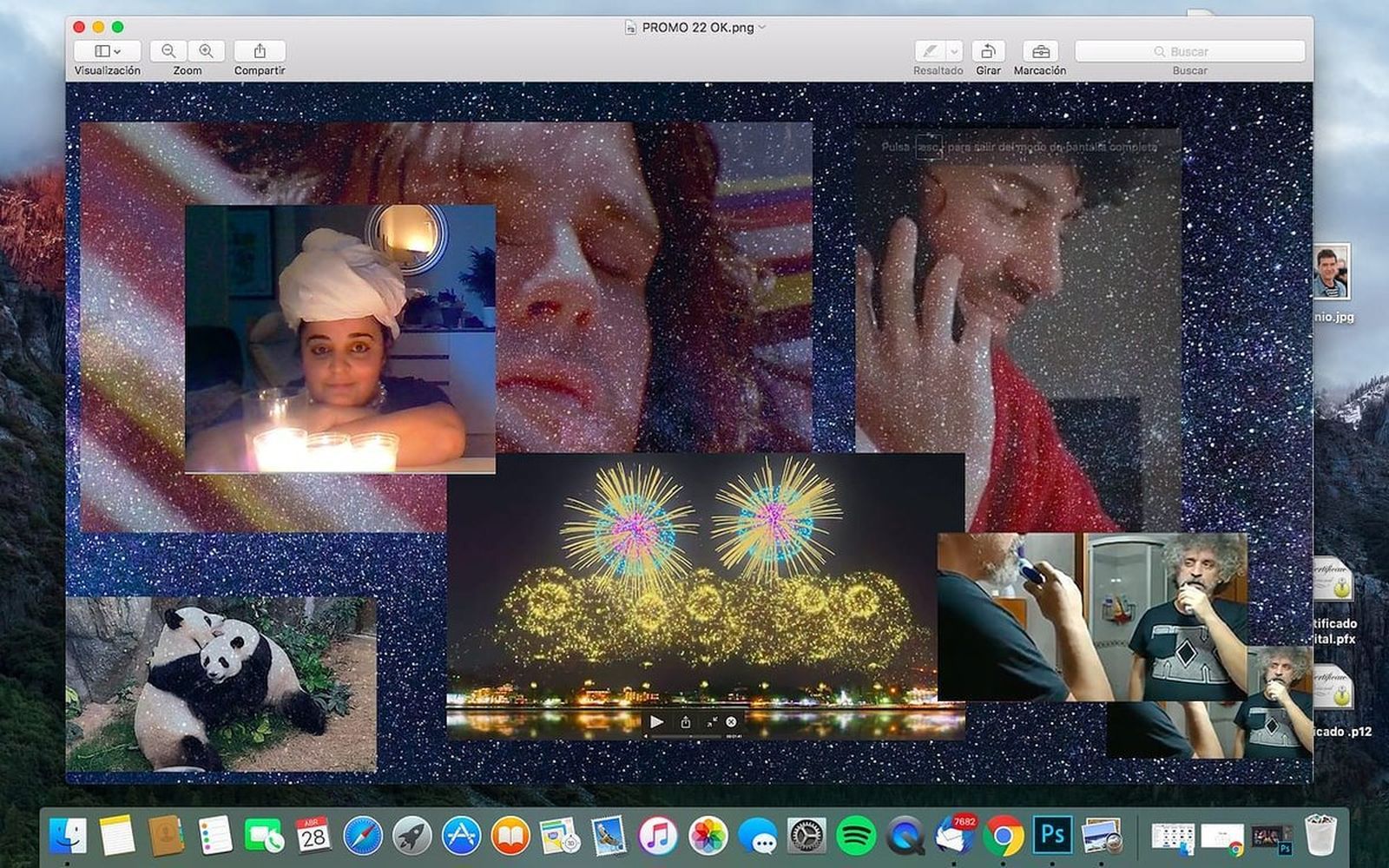Open the Trash in the dock
Screen dimensions: 1389x868
pyautogui.click(x=1320, y=836)
